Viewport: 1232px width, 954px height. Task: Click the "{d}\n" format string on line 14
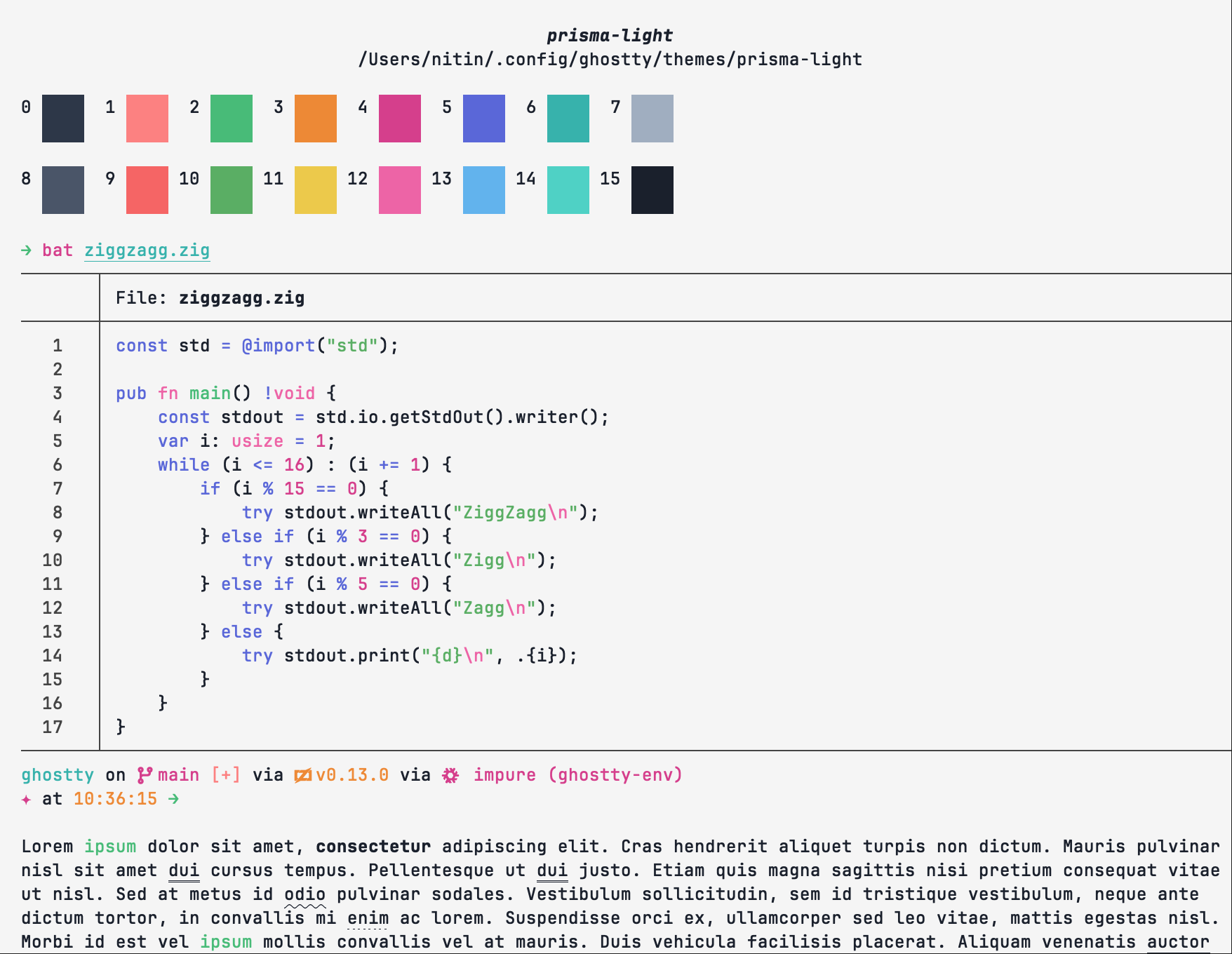point(457,656)
